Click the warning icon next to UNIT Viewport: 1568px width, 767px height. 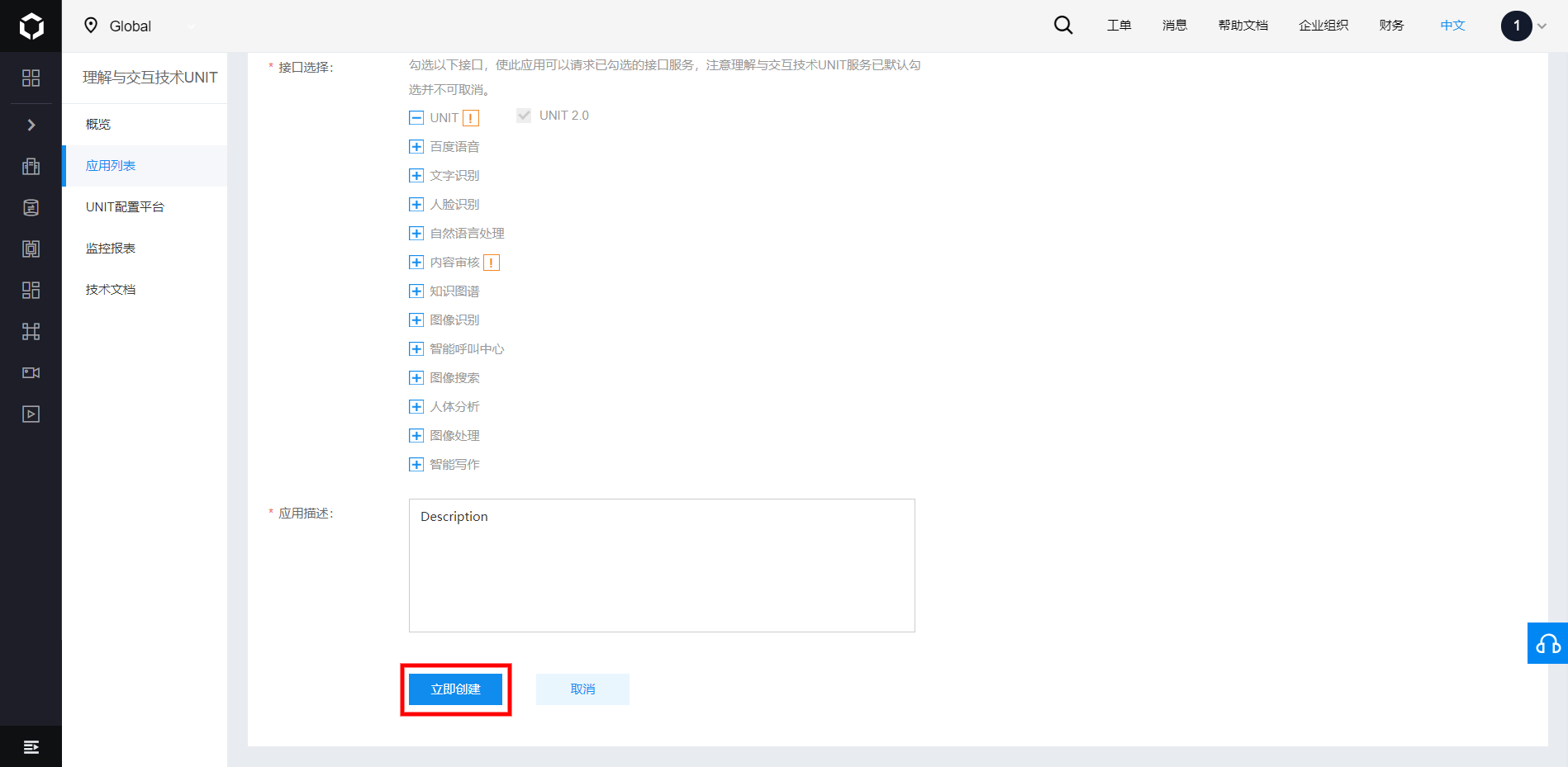[471, 118]
